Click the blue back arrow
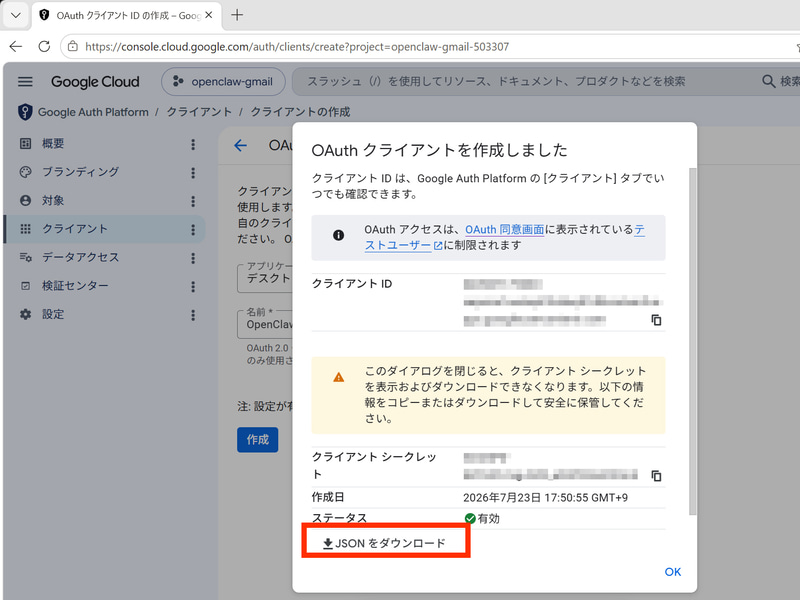Viewport: 800px width, 600px height. [240, 146]
